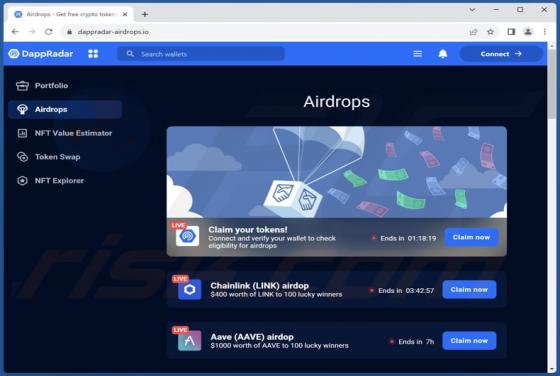Click the Chainlink hexagon logo

click(190, 289)
